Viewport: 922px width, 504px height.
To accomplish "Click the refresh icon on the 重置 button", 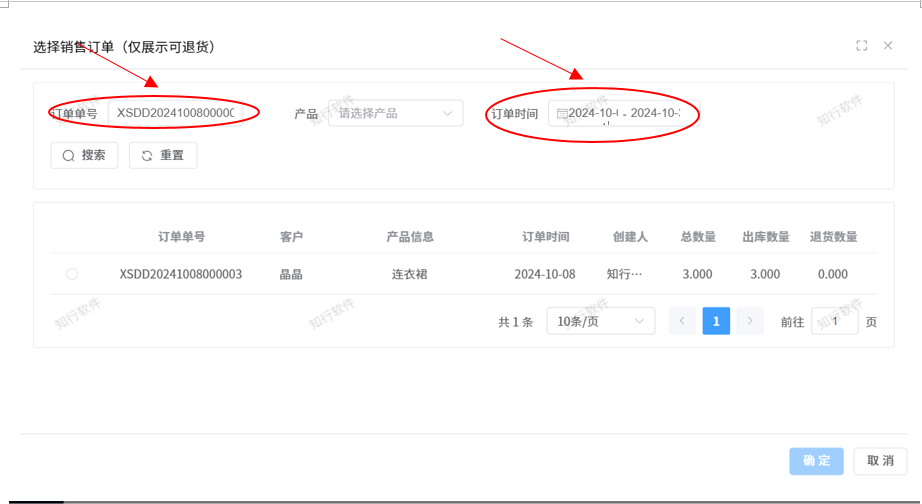I will coord(147,156).
